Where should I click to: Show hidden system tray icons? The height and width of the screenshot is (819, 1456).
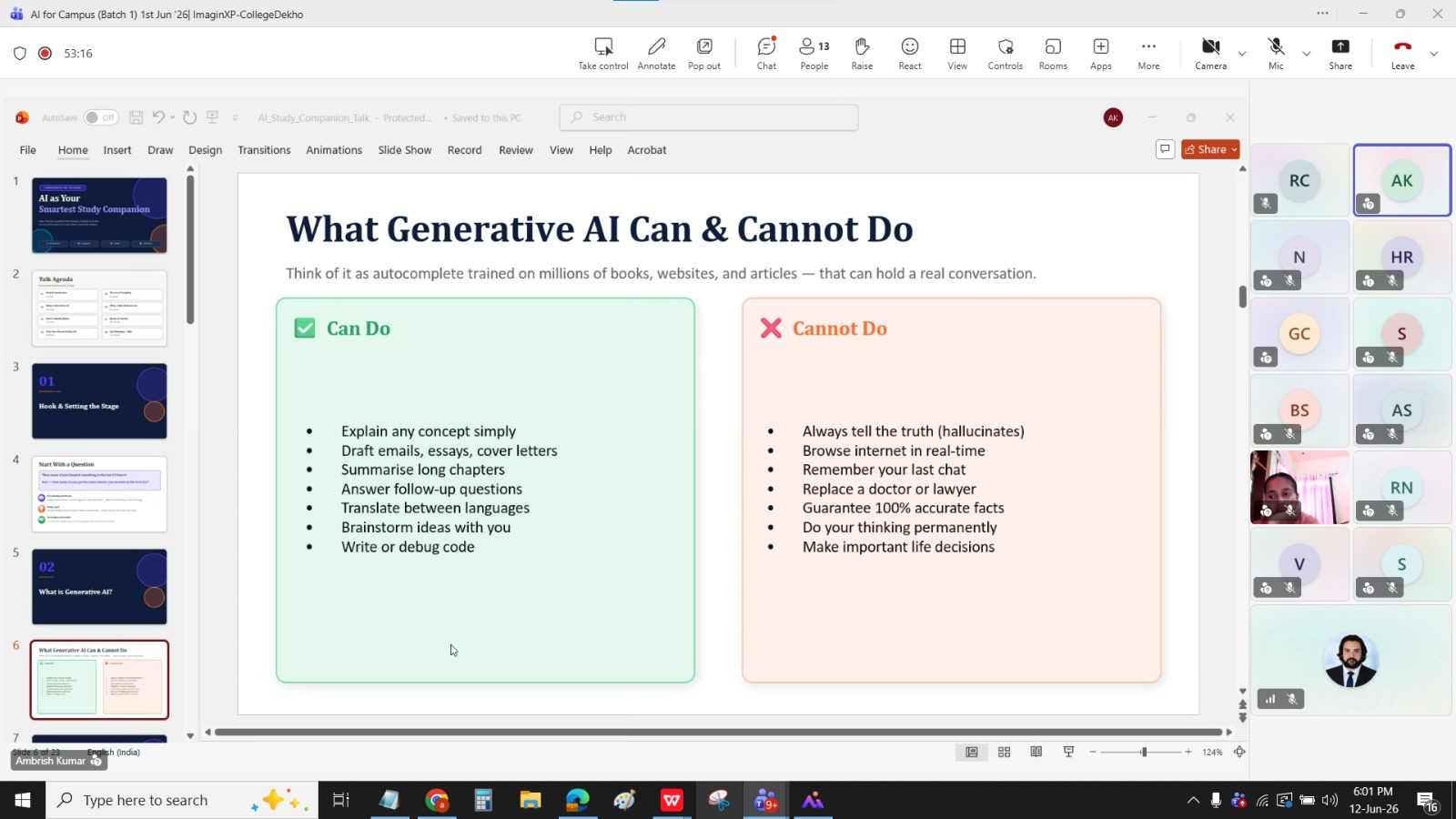[1193, 801]
